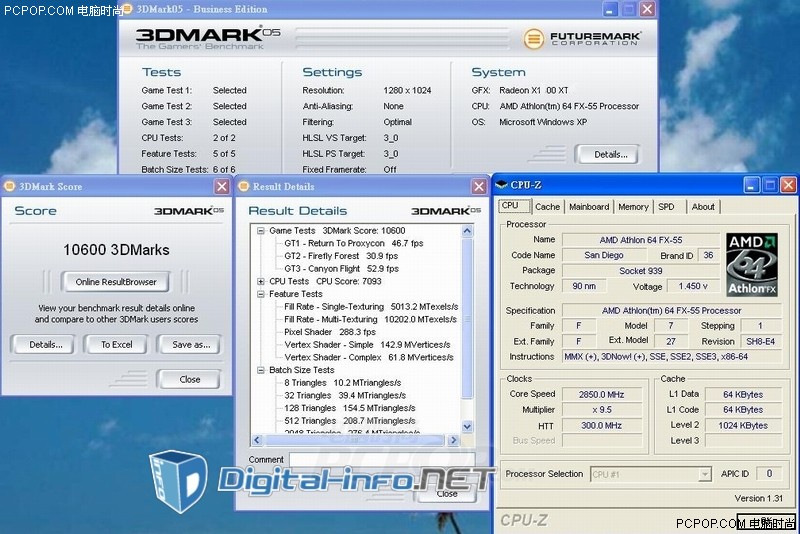This screenshot has height=534, width=800.
Task: Close the Result Details window with X
Action: (x=477, y=186)
